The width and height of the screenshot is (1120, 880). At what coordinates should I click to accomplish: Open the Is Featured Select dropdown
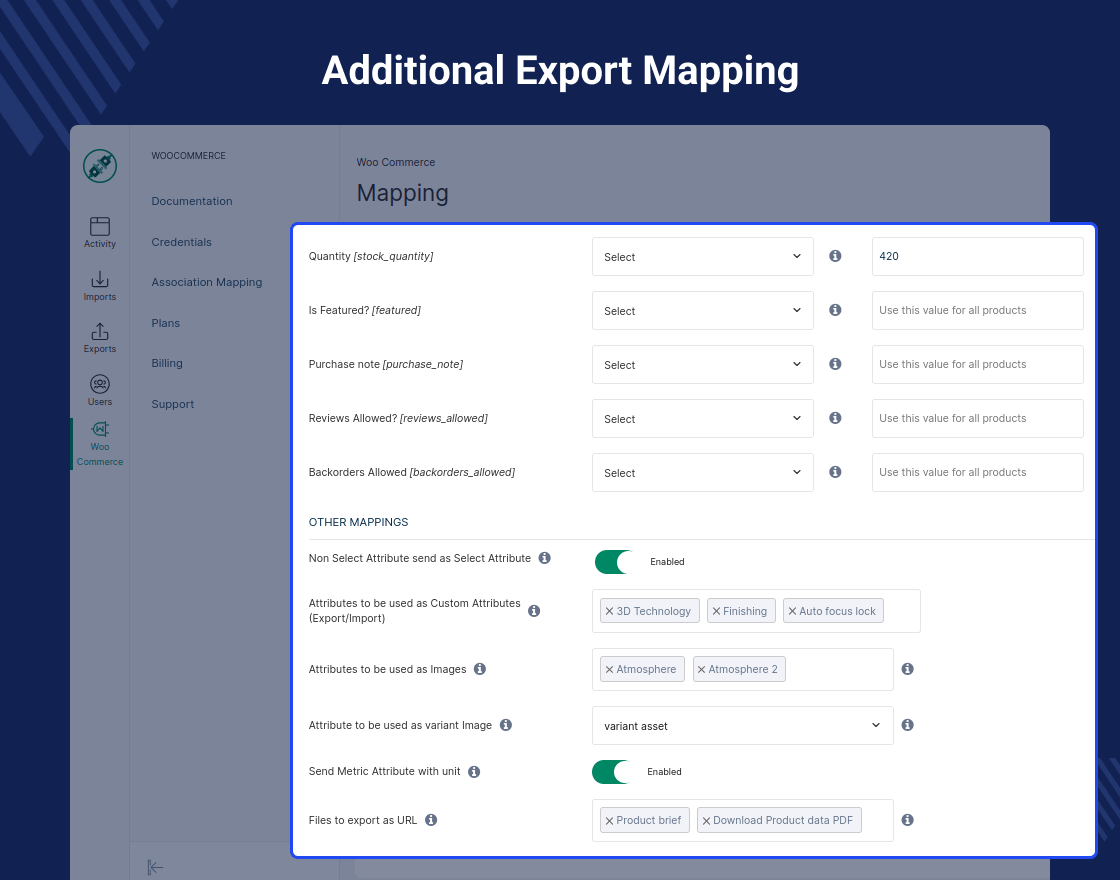click(703, 310)
